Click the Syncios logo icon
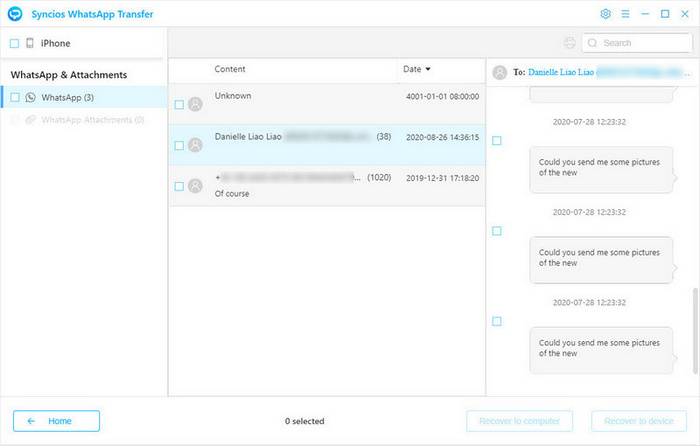This screenshot has width=700, height=446. tap(15, 14)
